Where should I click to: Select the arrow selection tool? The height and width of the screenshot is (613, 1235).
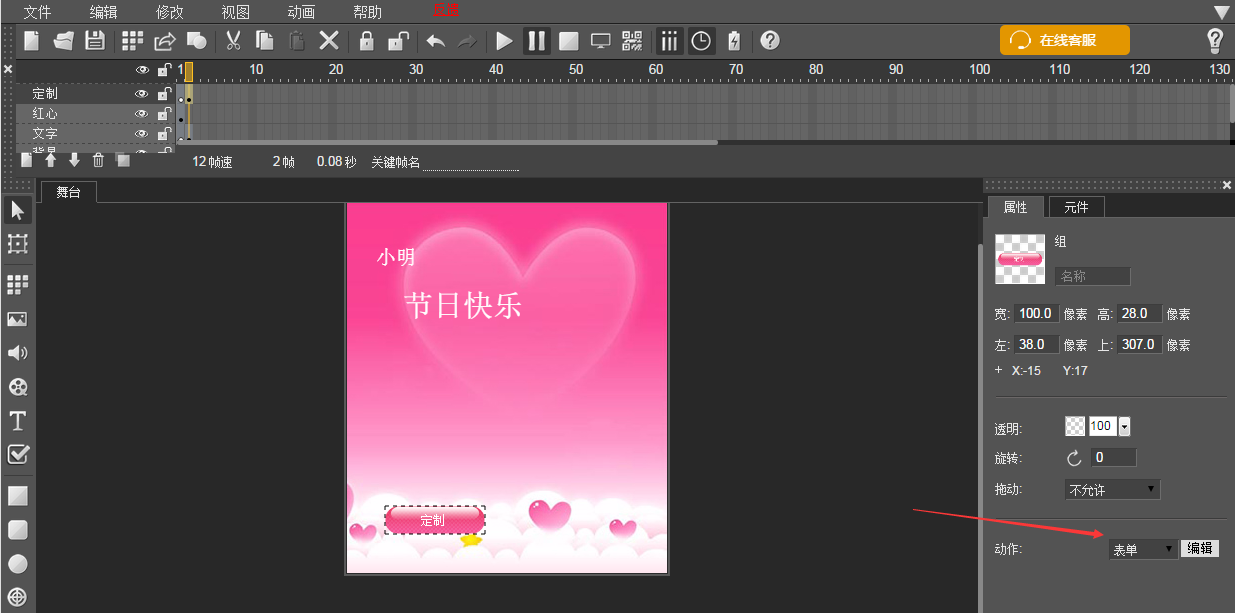click(x=17, y=210)
